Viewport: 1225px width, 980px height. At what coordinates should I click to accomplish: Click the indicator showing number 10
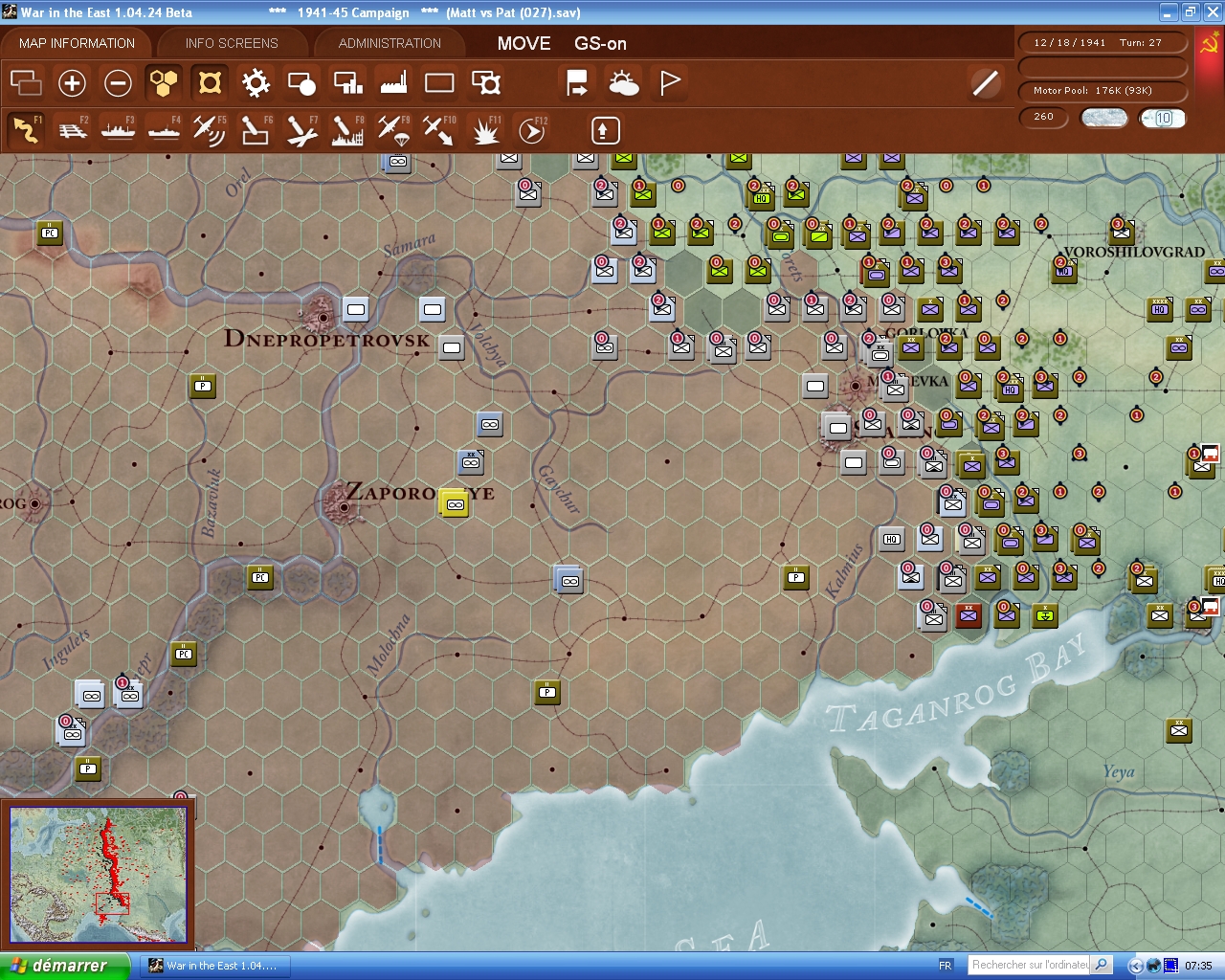click(x=1163, y=118)
